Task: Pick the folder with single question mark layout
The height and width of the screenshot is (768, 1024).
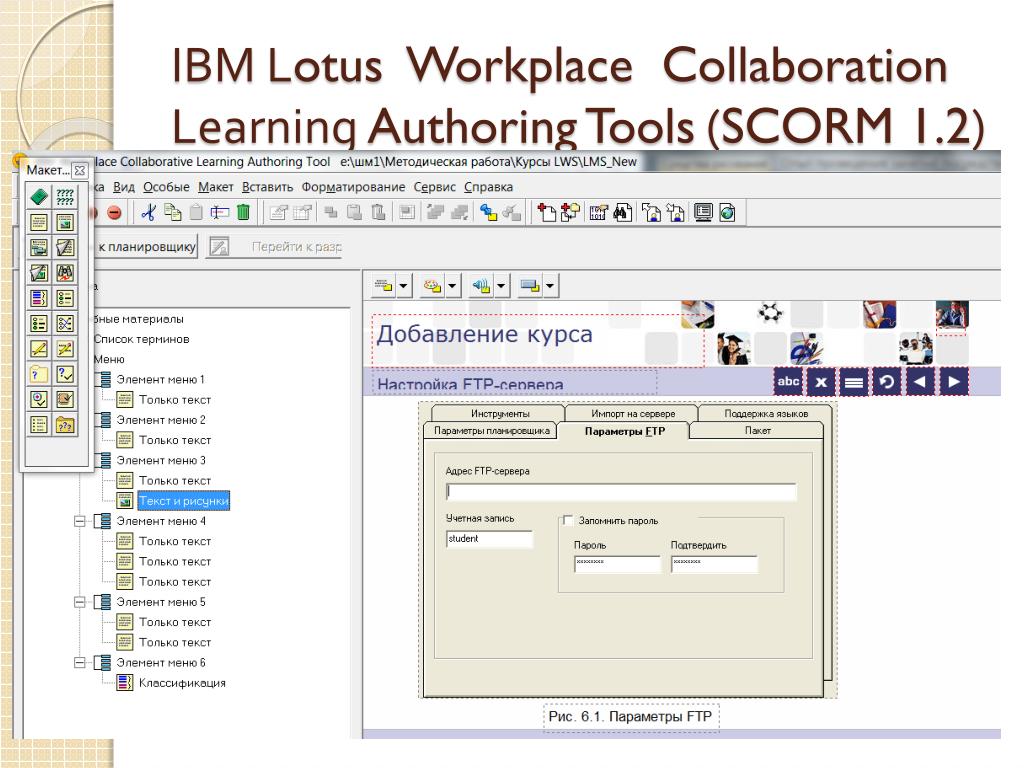Action: coord(39,374)
